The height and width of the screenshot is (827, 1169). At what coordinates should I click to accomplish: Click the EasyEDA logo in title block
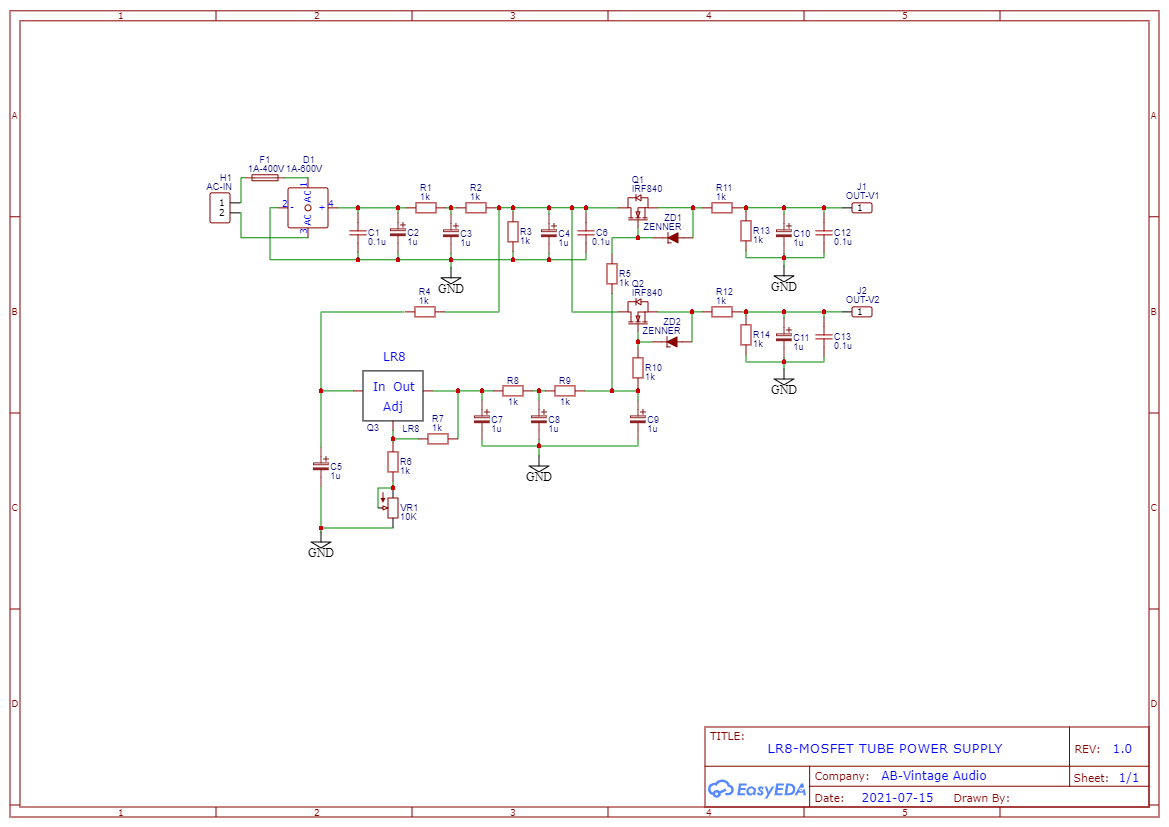[x=757, y=789]
